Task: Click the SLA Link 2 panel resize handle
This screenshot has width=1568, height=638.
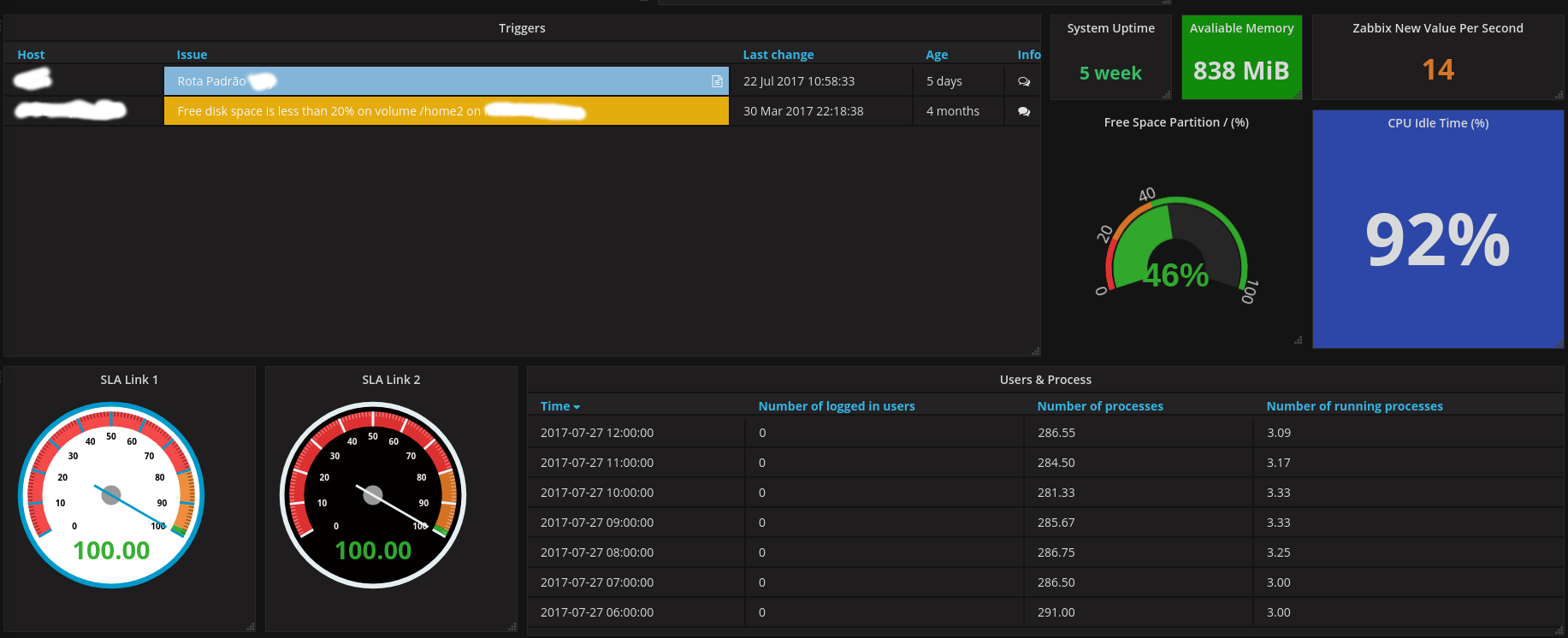Action: coord(512,627)
